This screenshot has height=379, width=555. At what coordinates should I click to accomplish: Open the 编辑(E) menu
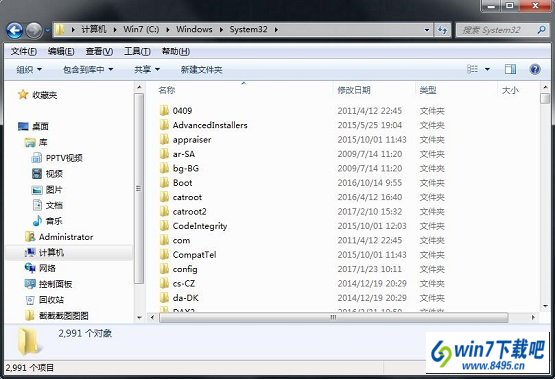point(61,52)
